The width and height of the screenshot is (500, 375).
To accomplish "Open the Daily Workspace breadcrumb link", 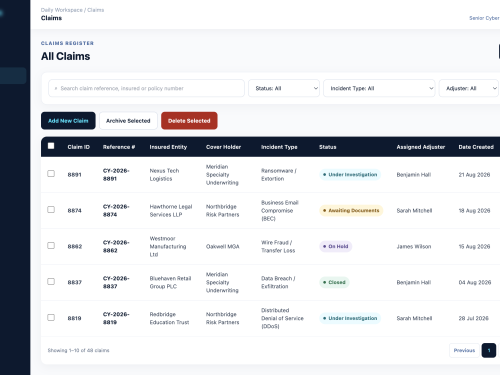I will 62,10.
